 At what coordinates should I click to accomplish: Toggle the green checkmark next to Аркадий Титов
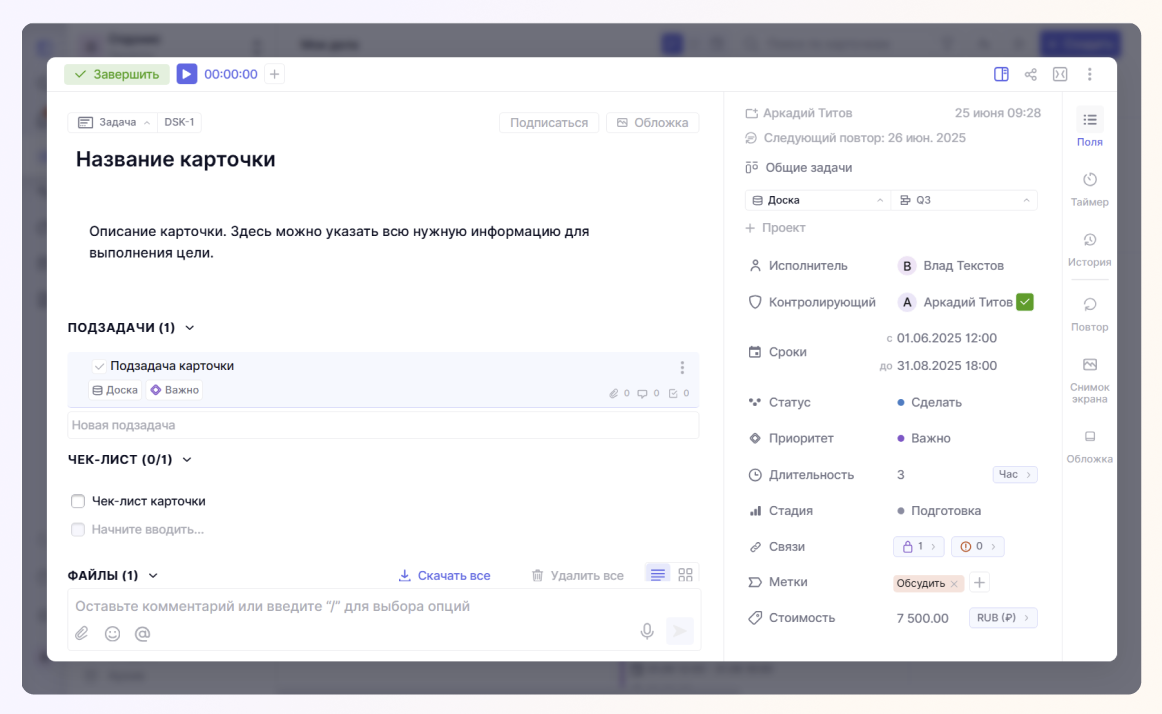[1024, 302]
